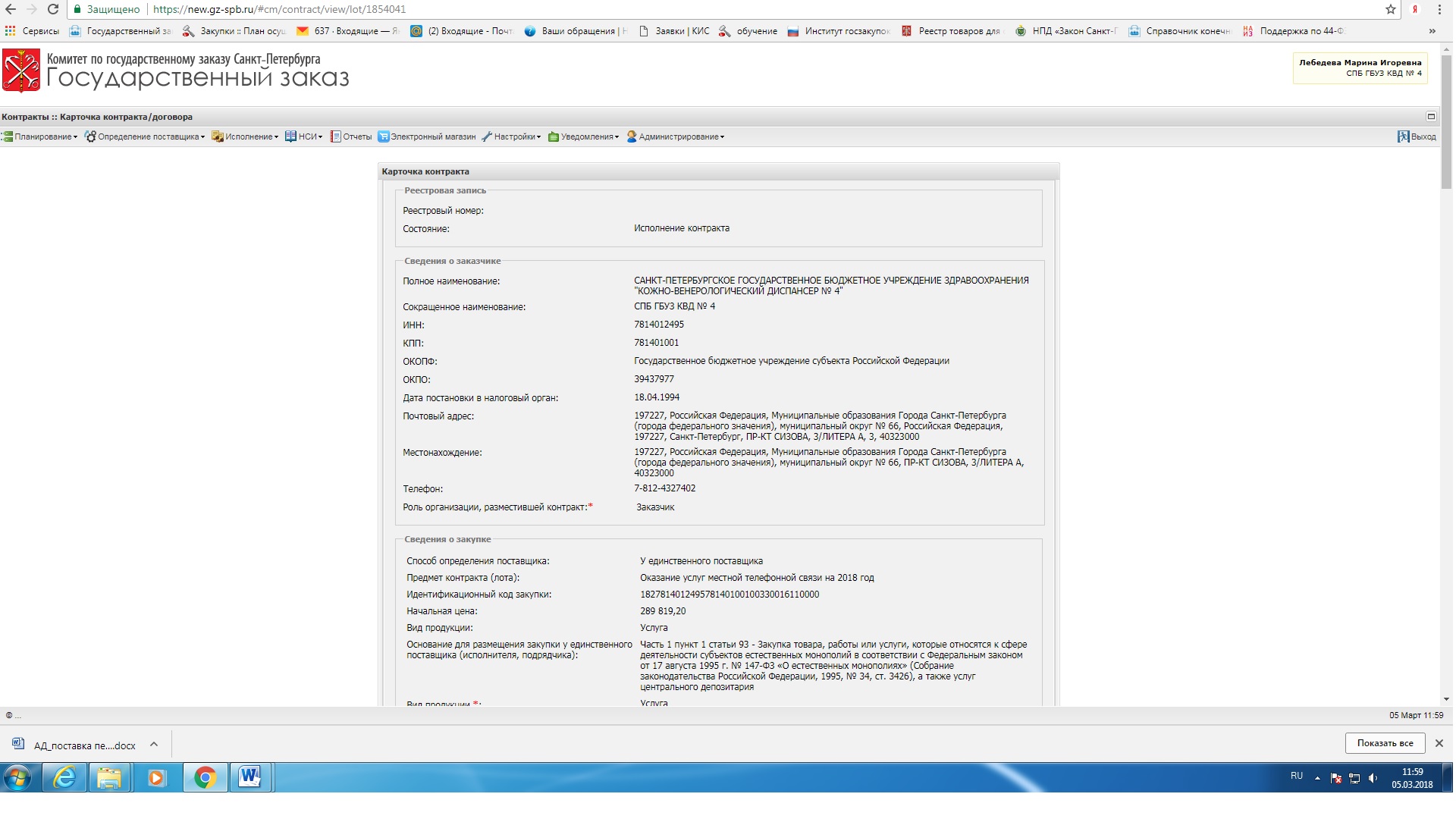Image resolution: width=1456 pixels, height=819 pixels.
Task: Open the Планирование dropdown menu
Action: pos(42,137)
